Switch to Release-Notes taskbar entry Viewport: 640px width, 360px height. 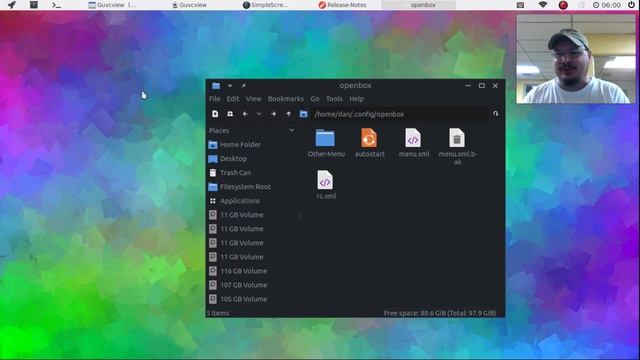click(x=342, y=5)
